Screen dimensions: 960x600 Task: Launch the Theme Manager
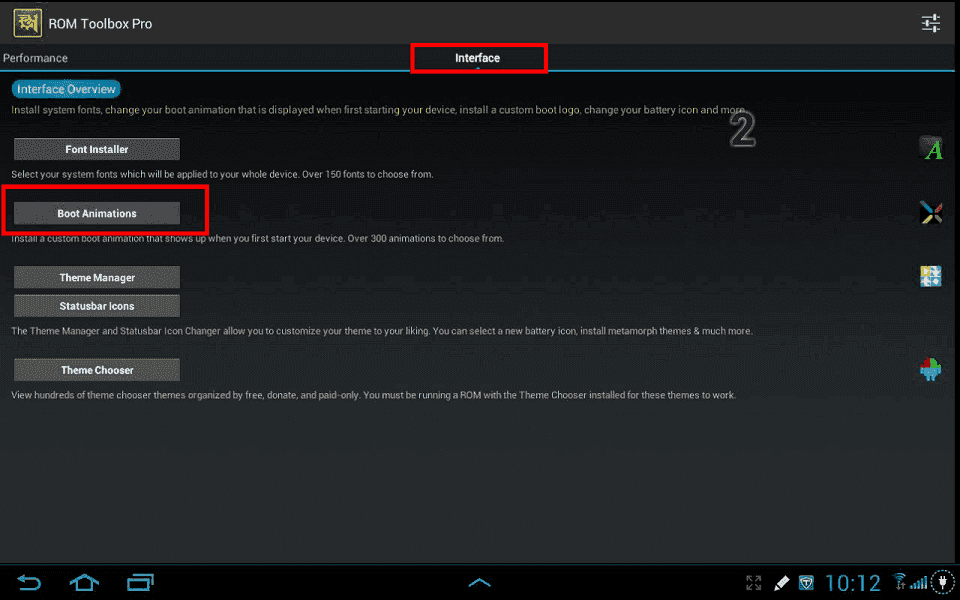coord(97,277)
